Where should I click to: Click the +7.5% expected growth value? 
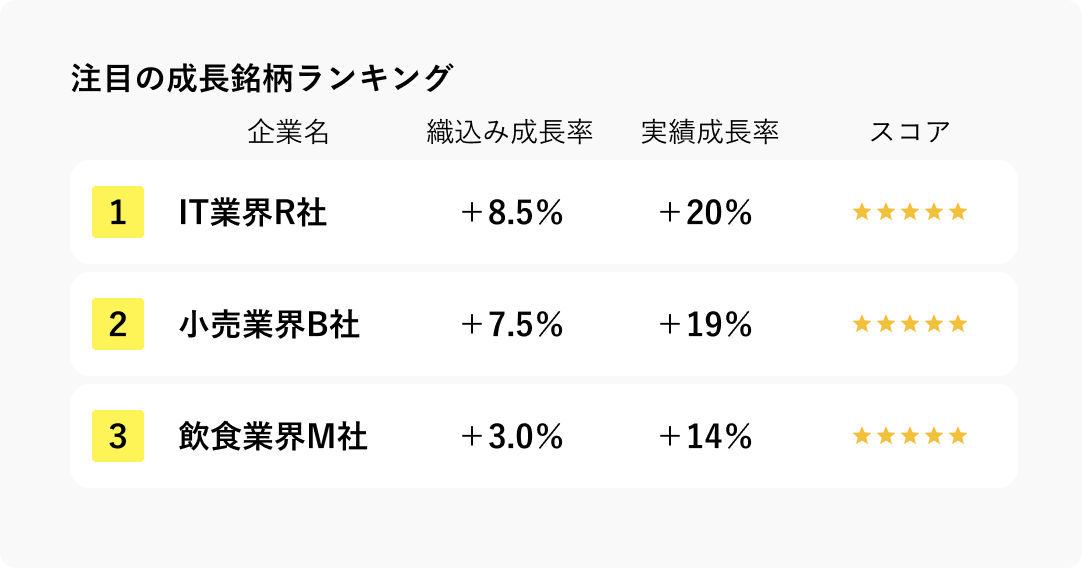point(511,324)
